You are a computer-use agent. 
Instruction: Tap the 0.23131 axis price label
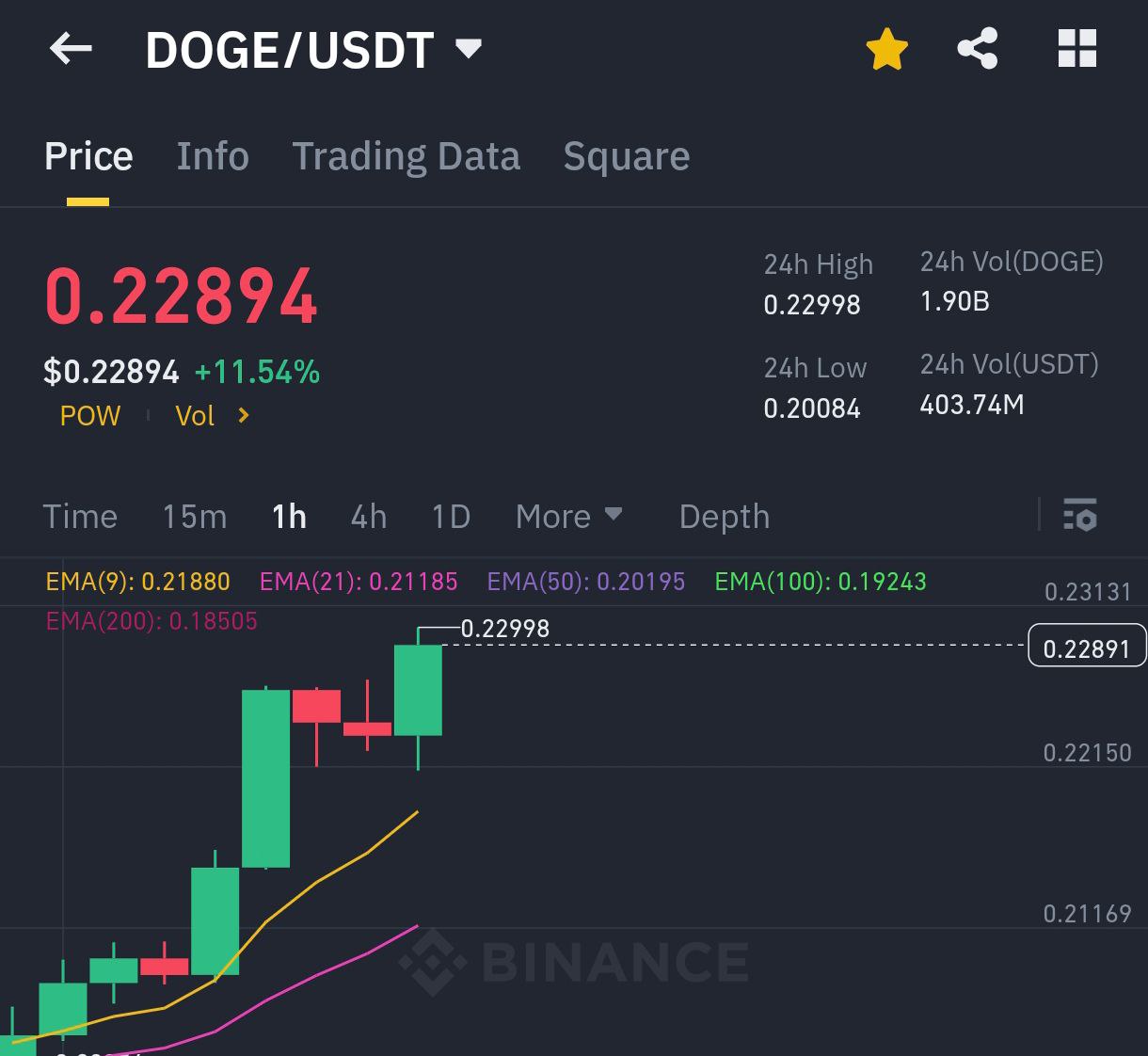point(1088,592)
